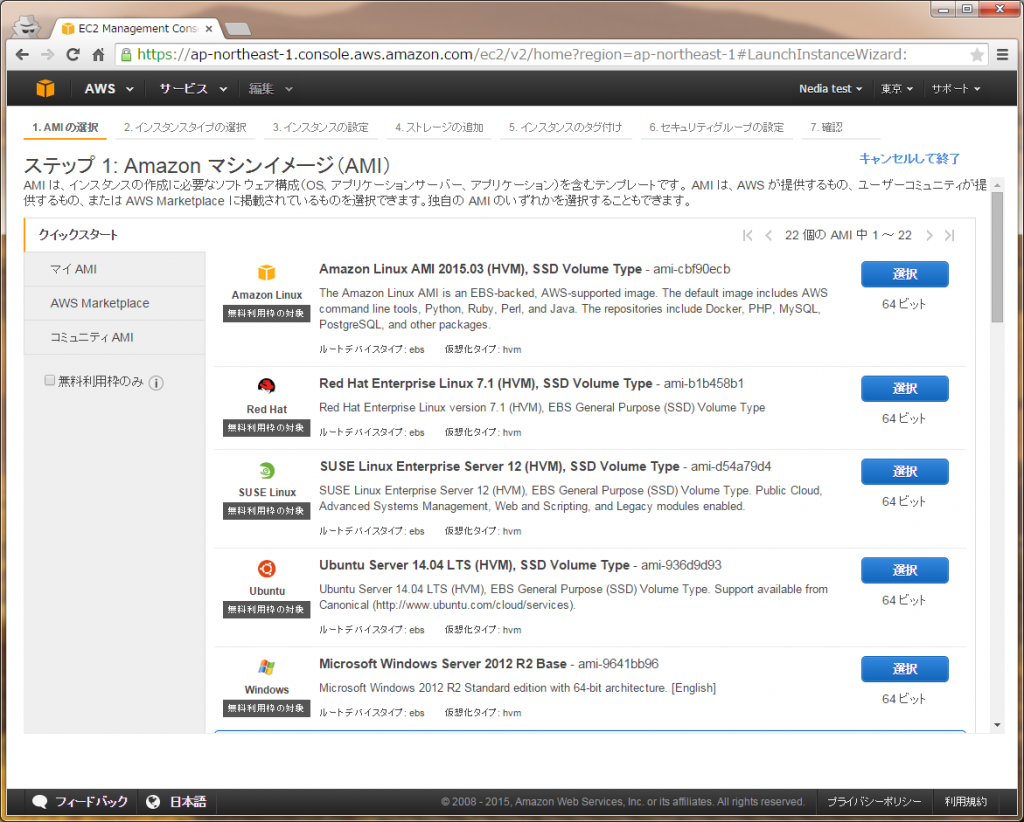Click the incognito spy icon

(x=27, y=26)
